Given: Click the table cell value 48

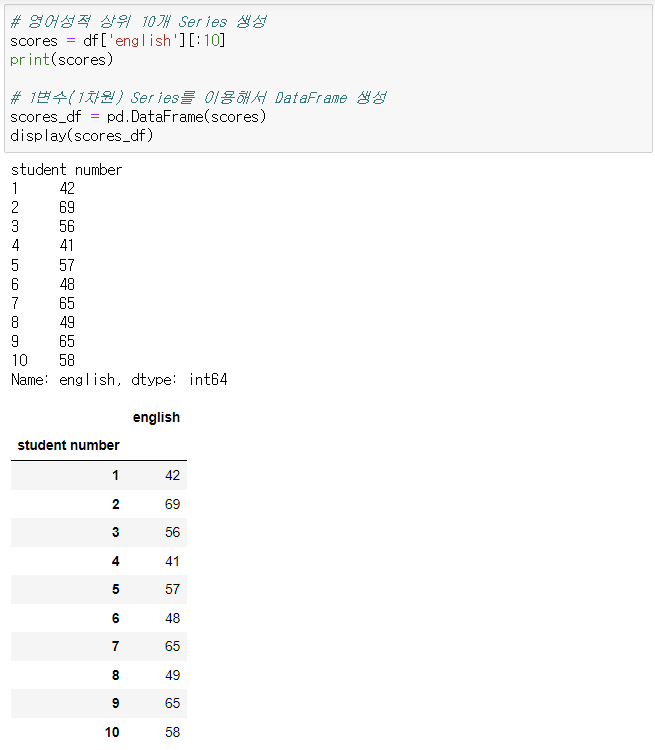Looking at the screenshot, I should 172,618.
